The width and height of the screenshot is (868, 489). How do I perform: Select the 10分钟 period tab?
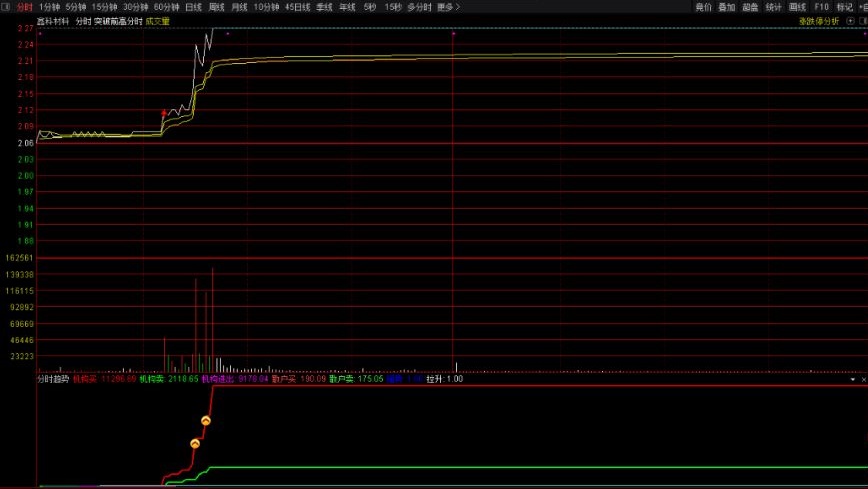point(266,7)
